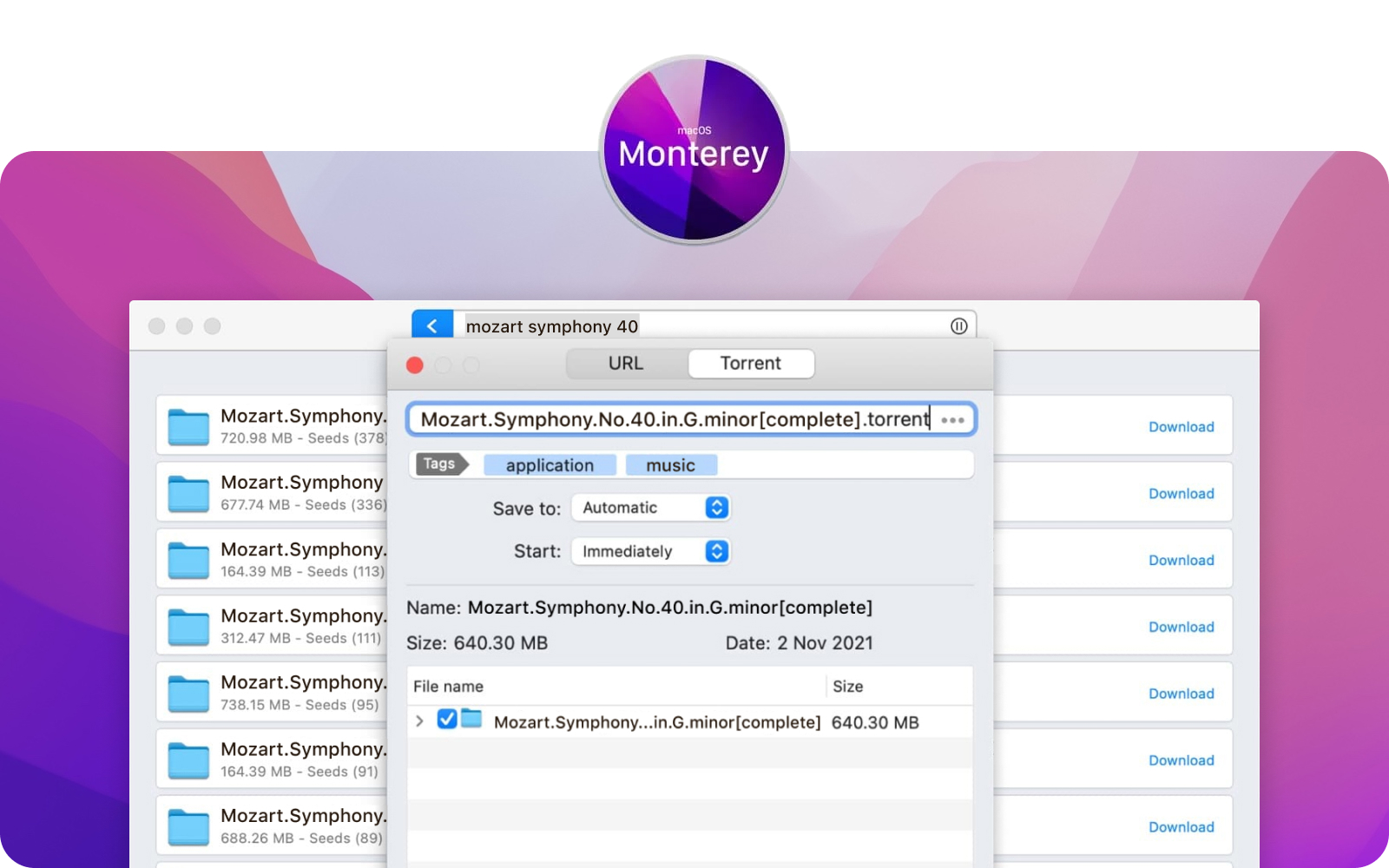
Task: Expand the Mozart.Symphony folder row in file list
Action: point(419,721)
